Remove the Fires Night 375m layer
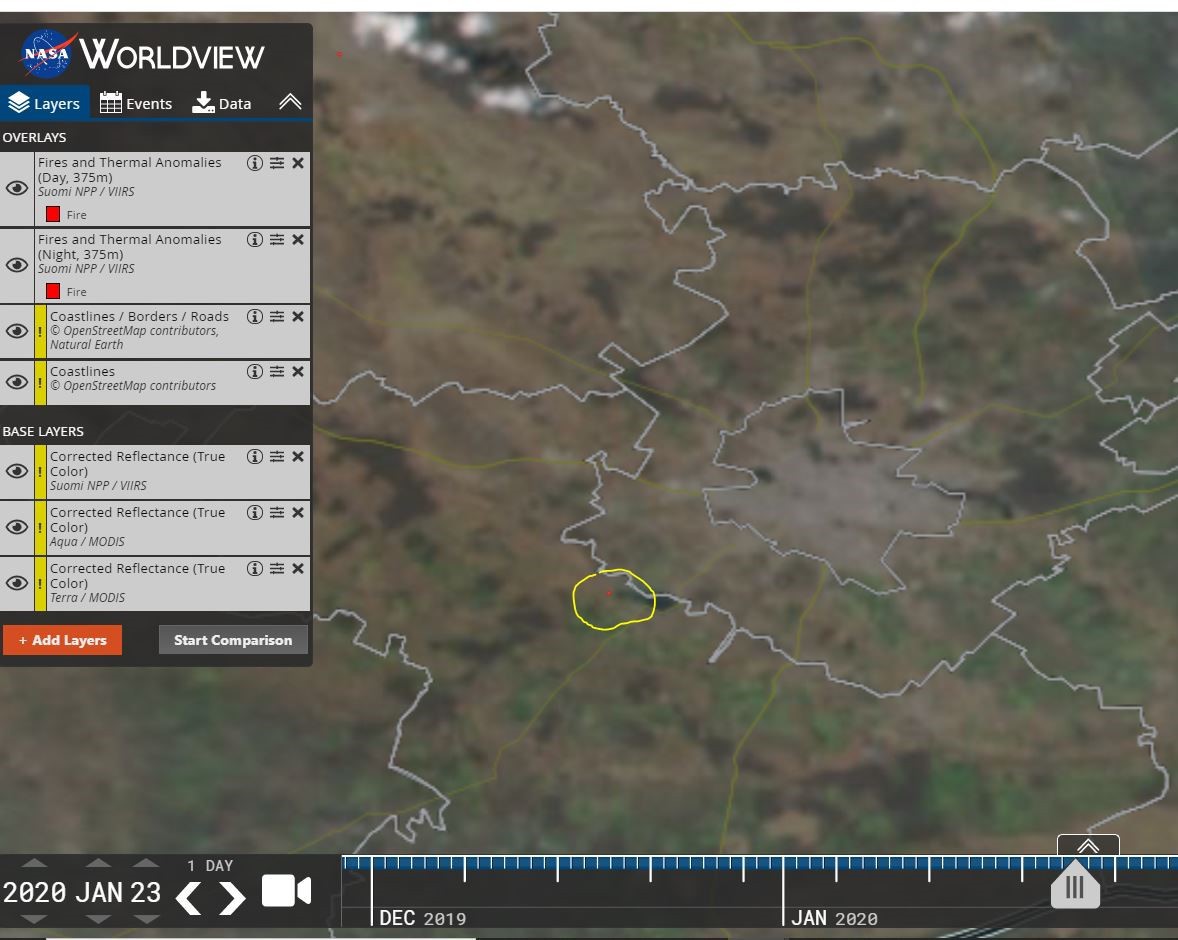 point(298,240)
